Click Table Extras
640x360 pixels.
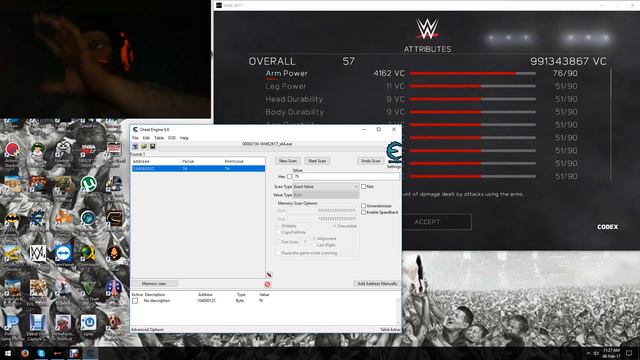390,329
